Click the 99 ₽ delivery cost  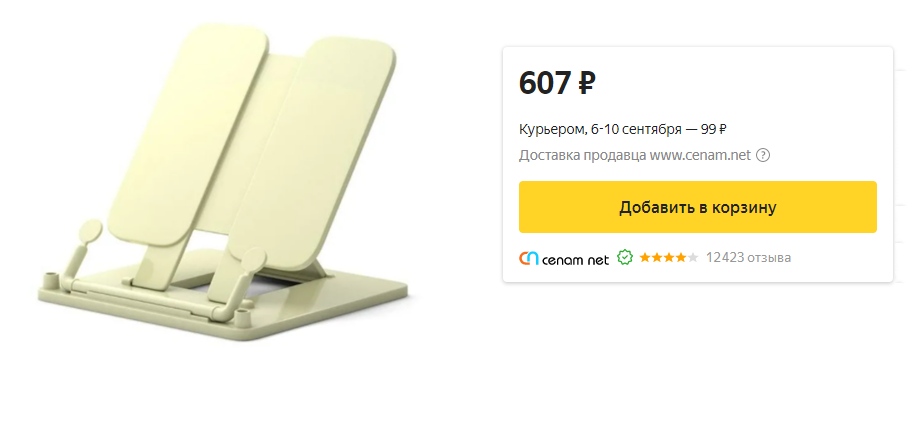point(713,129)
